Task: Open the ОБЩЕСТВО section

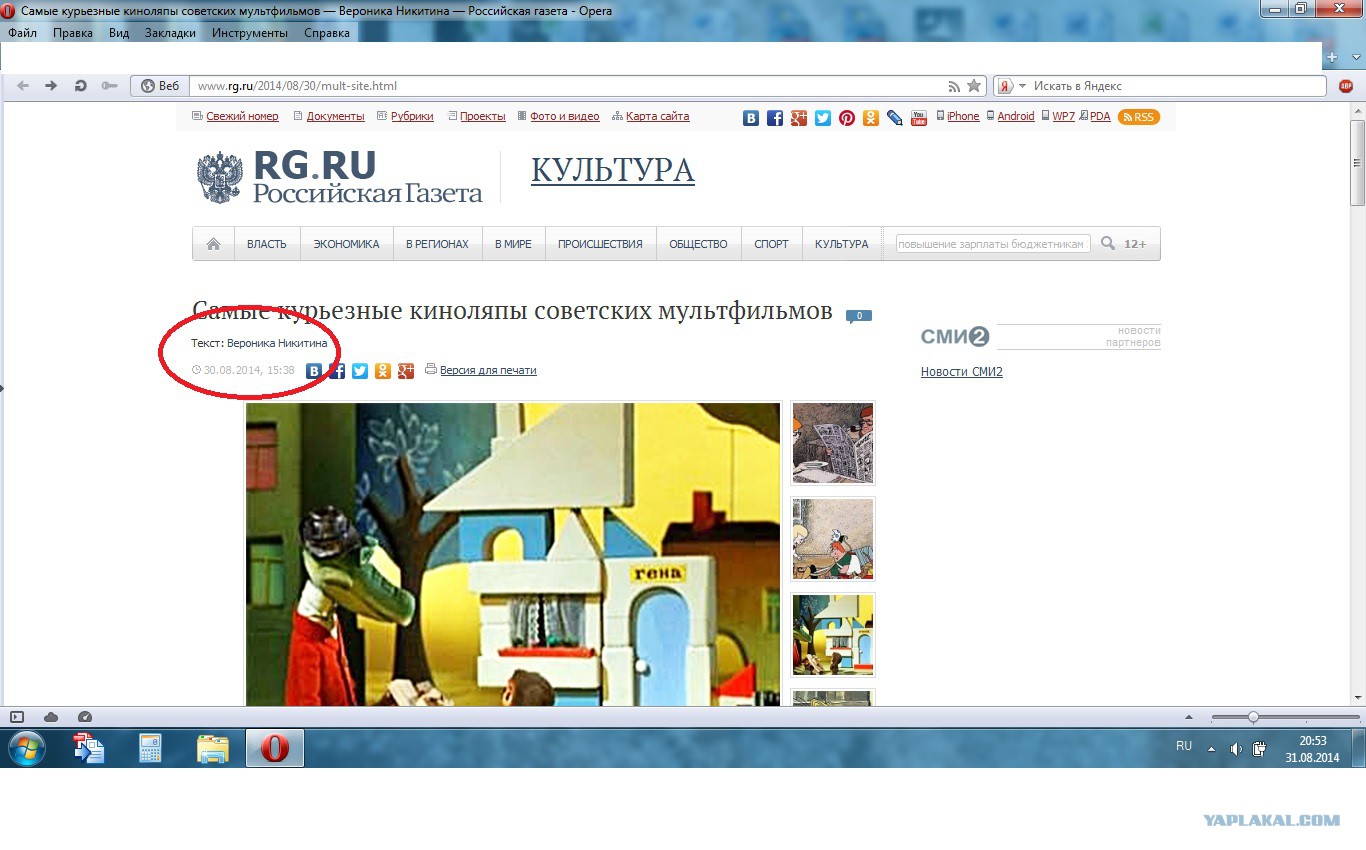Action: point(698,244)
